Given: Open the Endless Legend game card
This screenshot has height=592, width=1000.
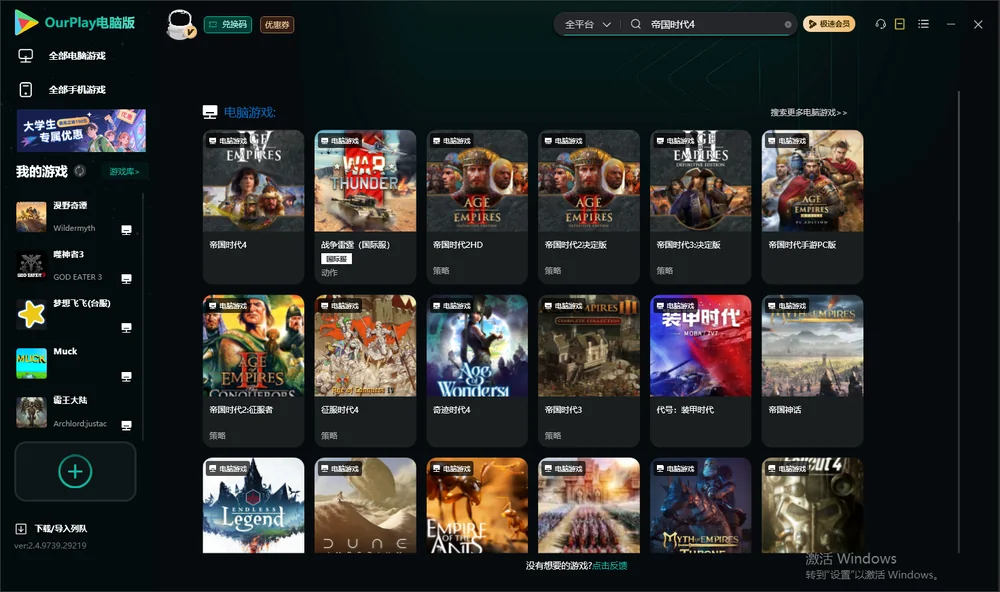Looking at the screenshot, I should 253,505.
